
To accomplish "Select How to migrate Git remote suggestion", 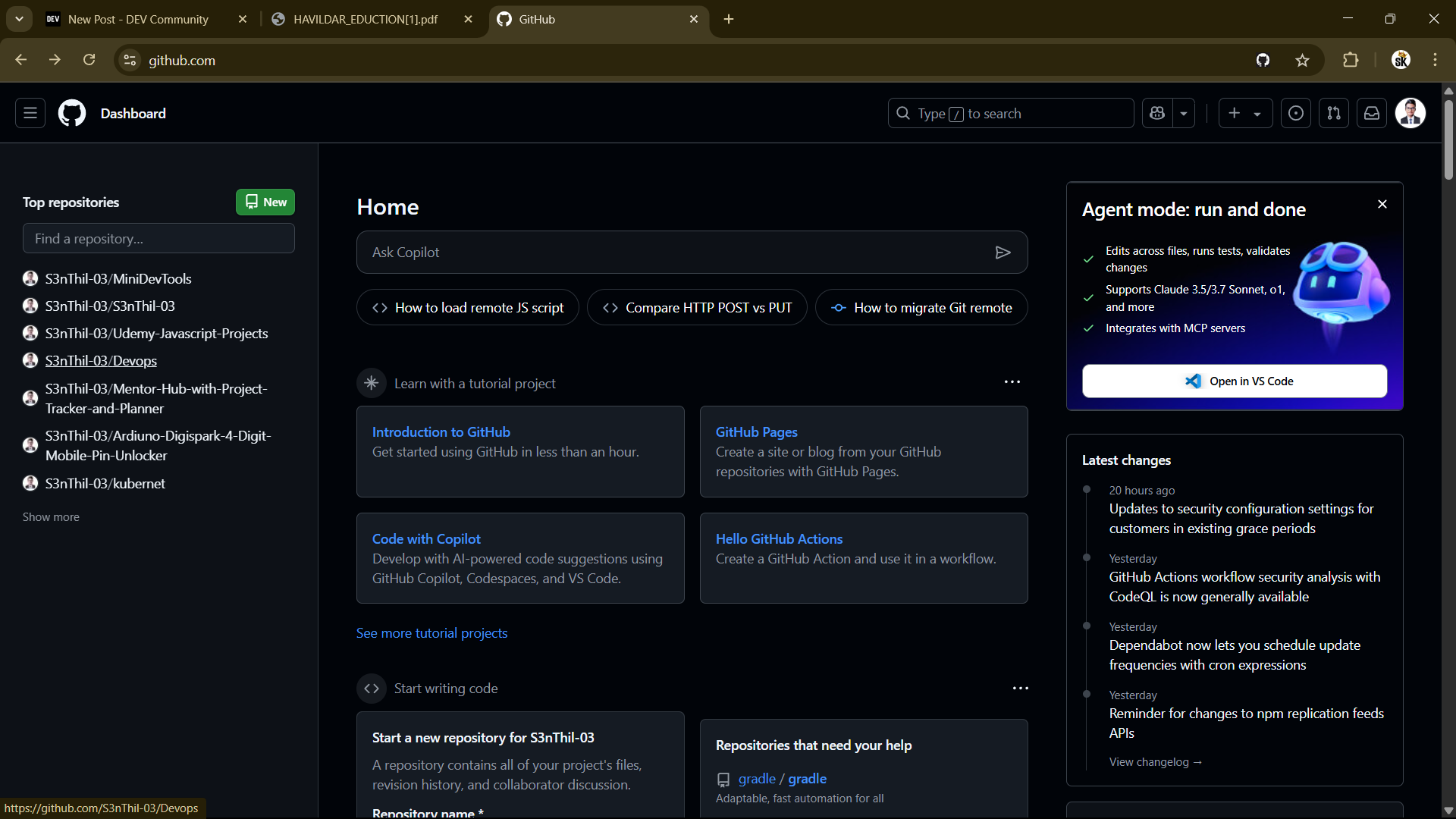I will [x=921, y=307].
